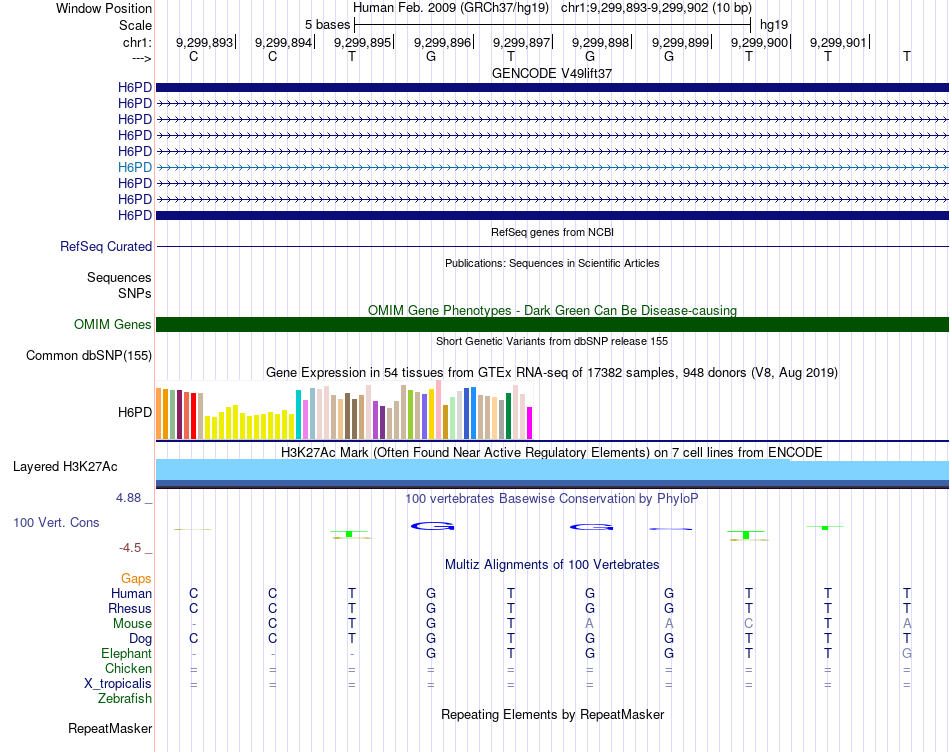Open the H3K27Ac Mark ENCODE track title
Screen dimensions: 950x752
coord(552,453)
